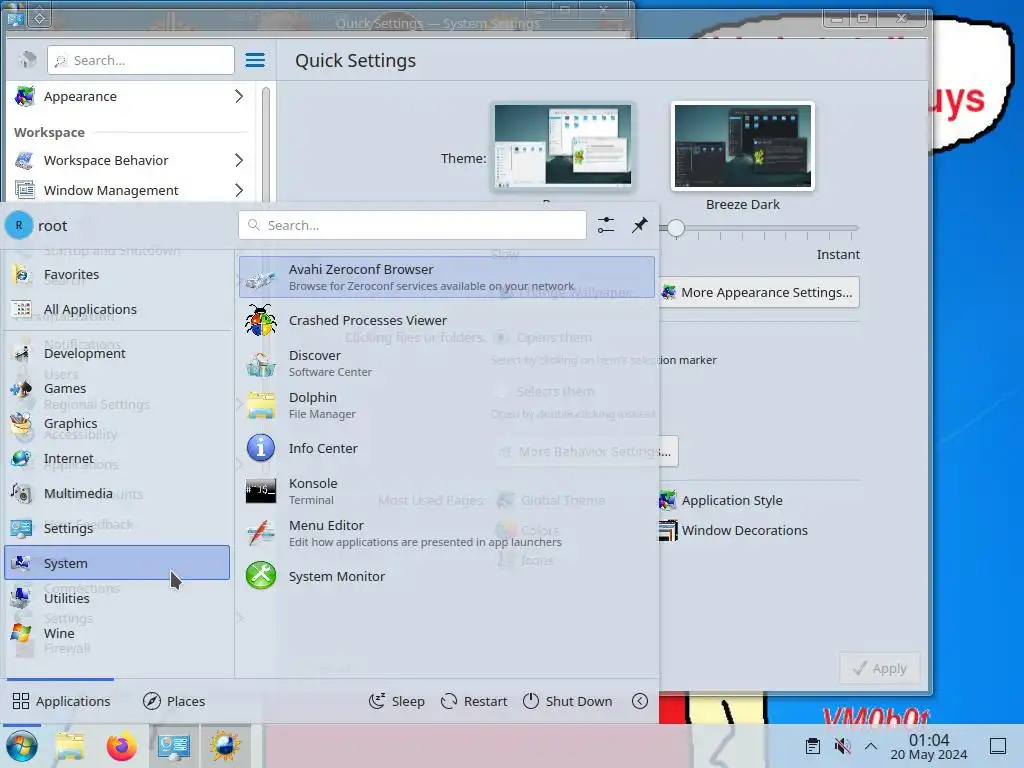Screen dimensions: 1024x768
Task: Select the Breeze light theme thumbnail
Action: point(563,146)
